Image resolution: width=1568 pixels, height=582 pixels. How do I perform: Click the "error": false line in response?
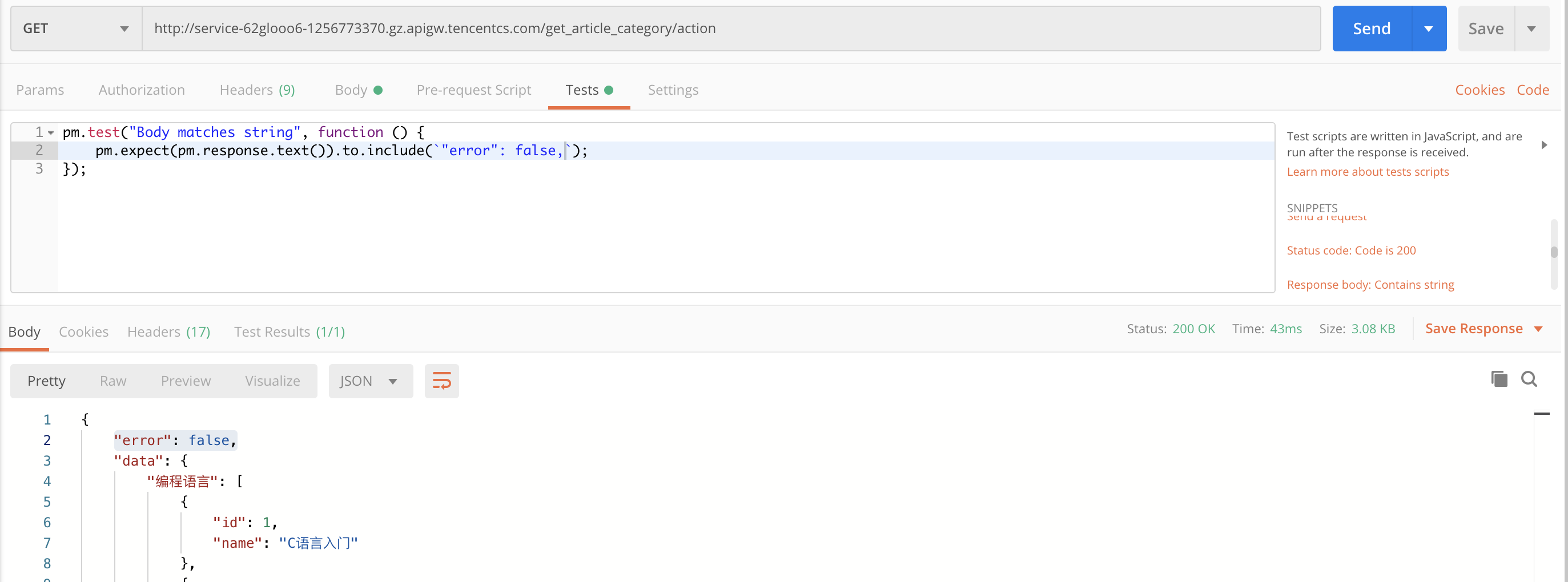point(175,440)
